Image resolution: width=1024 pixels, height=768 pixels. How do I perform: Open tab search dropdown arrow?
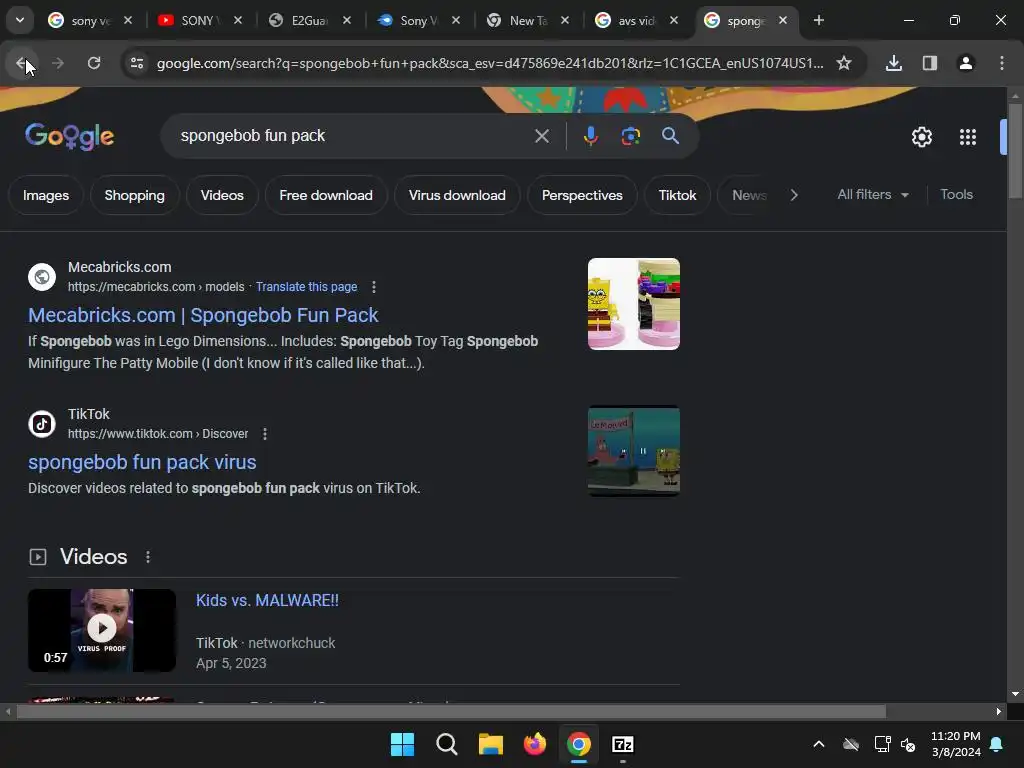(x=20, y=20)
